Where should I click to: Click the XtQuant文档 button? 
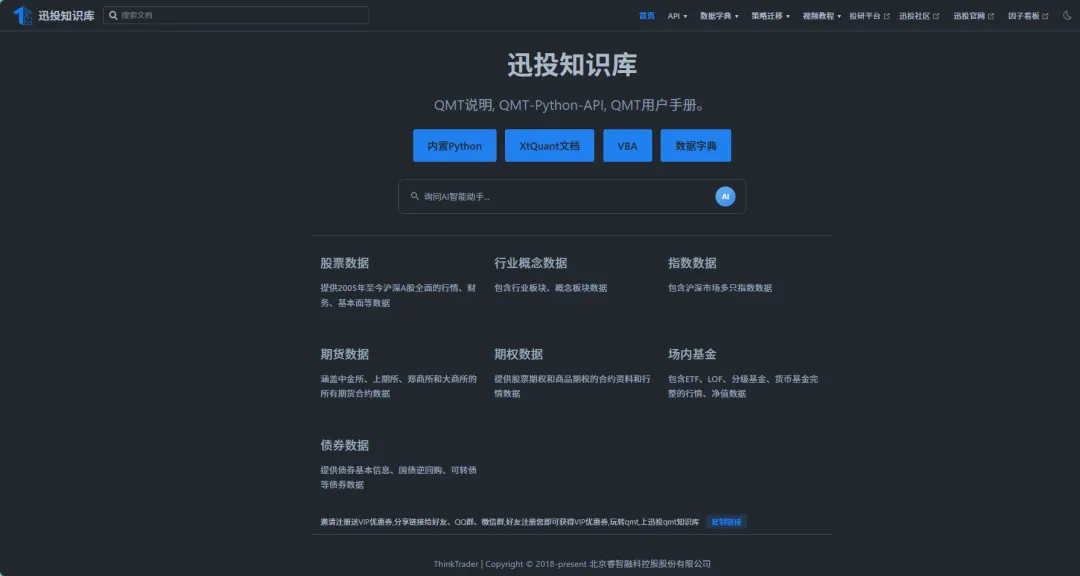(x=550, y=145)
